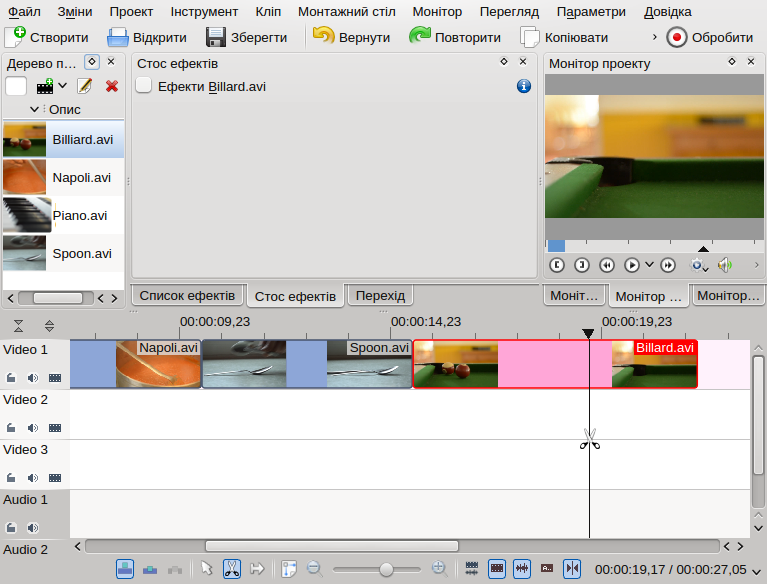Set zone in point in the project monitor

point(557,265)
